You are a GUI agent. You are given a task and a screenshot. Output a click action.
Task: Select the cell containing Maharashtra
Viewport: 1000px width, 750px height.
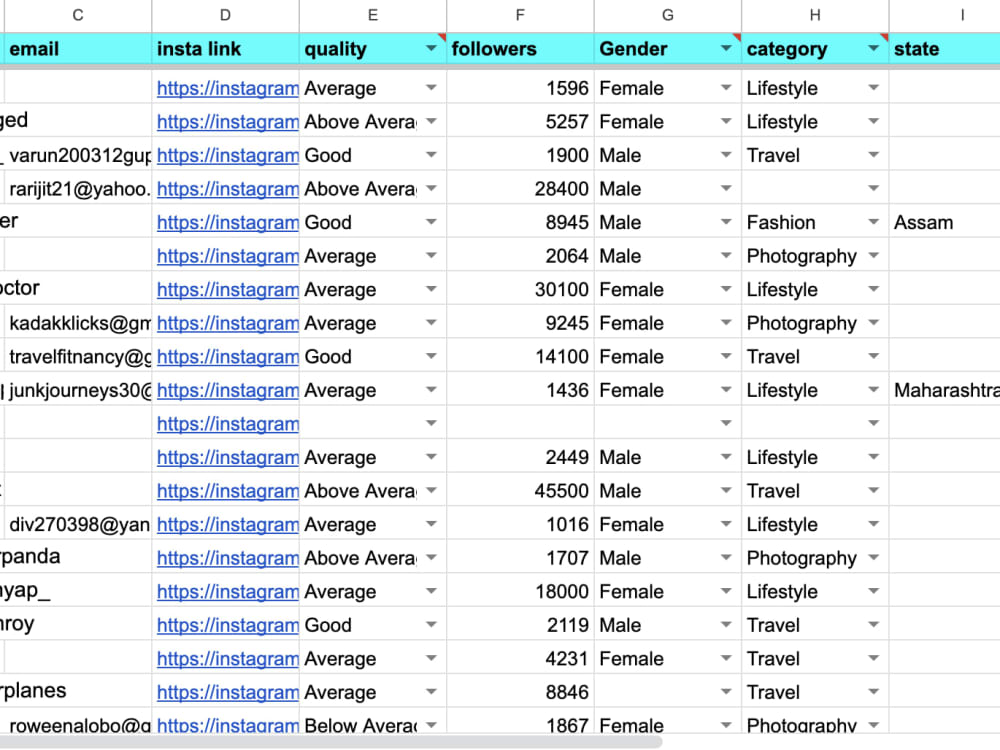945,390
